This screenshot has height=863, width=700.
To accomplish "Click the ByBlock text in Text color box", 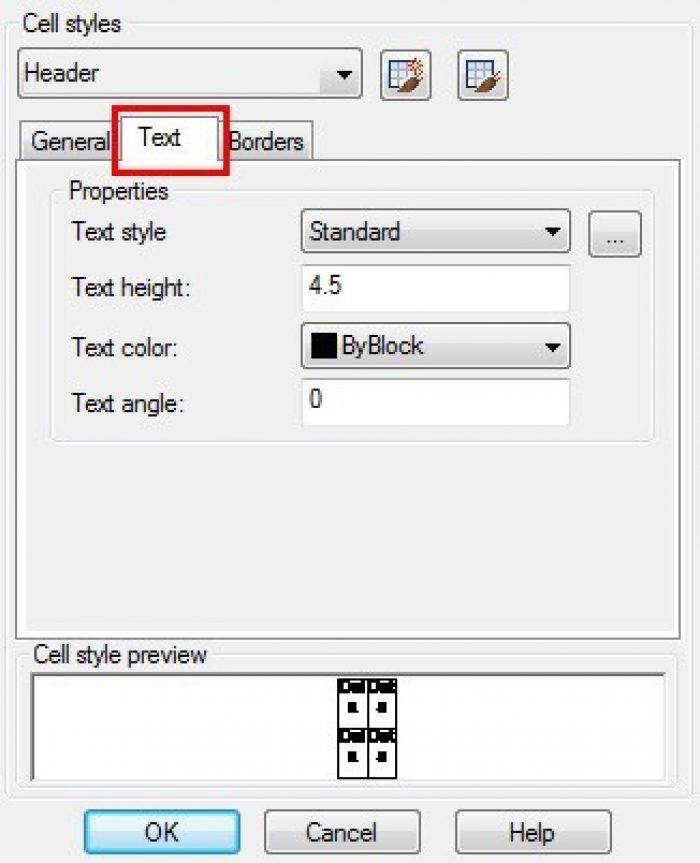I will [x=382, y=346].
